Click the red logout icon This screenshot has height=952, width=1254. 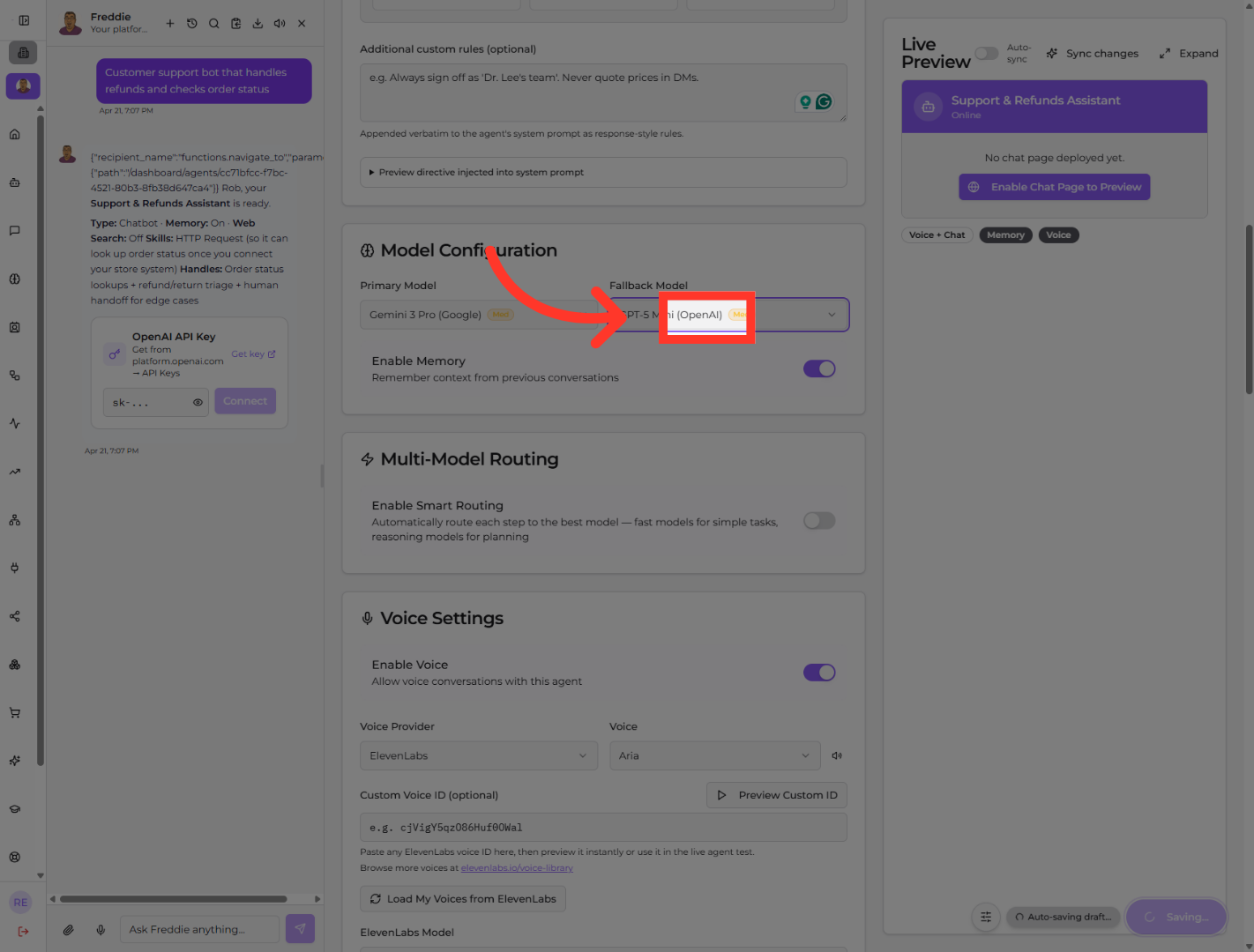(23, 931)
